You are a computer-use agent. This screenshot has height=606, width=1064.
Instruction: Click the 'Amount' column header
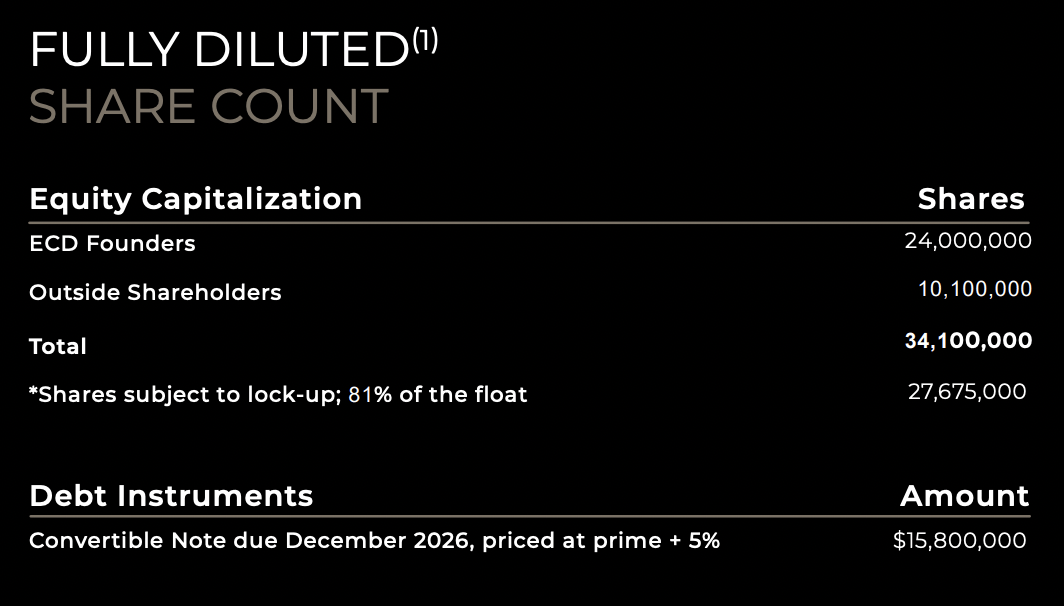964,496
